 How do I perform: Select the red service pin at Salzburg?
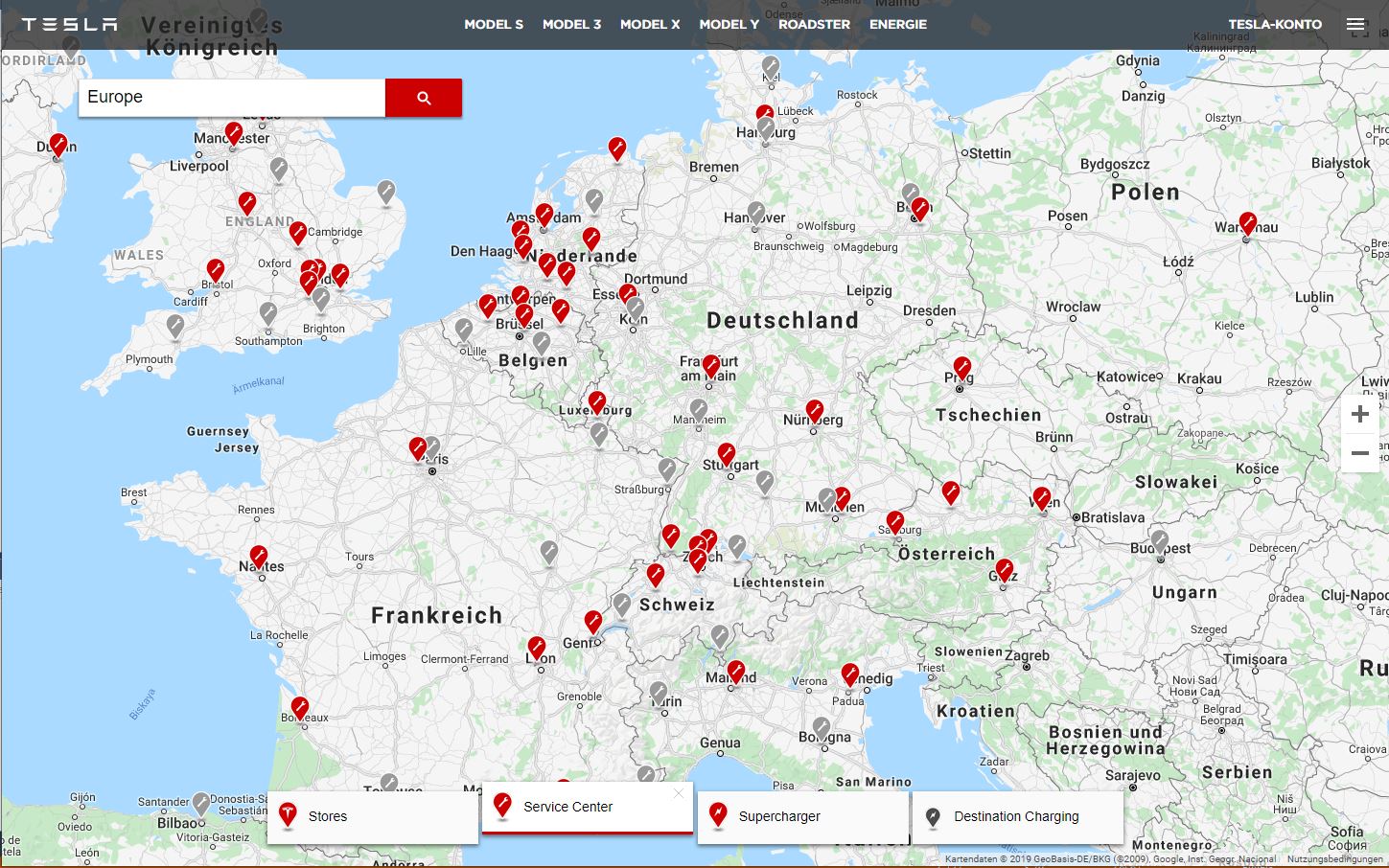coord(895,523)
